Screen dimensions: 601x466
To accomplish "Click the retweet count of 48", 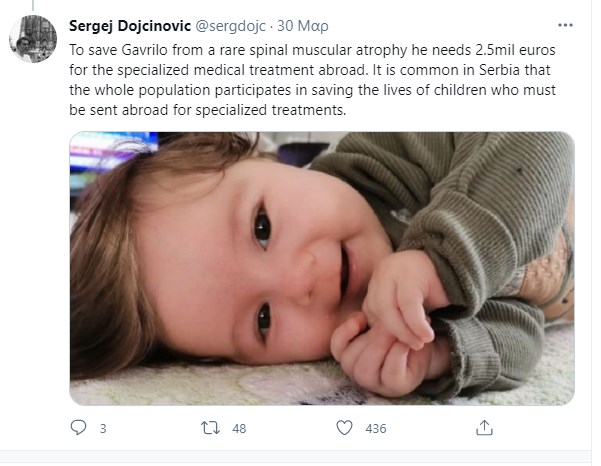I will coord(239,429).
